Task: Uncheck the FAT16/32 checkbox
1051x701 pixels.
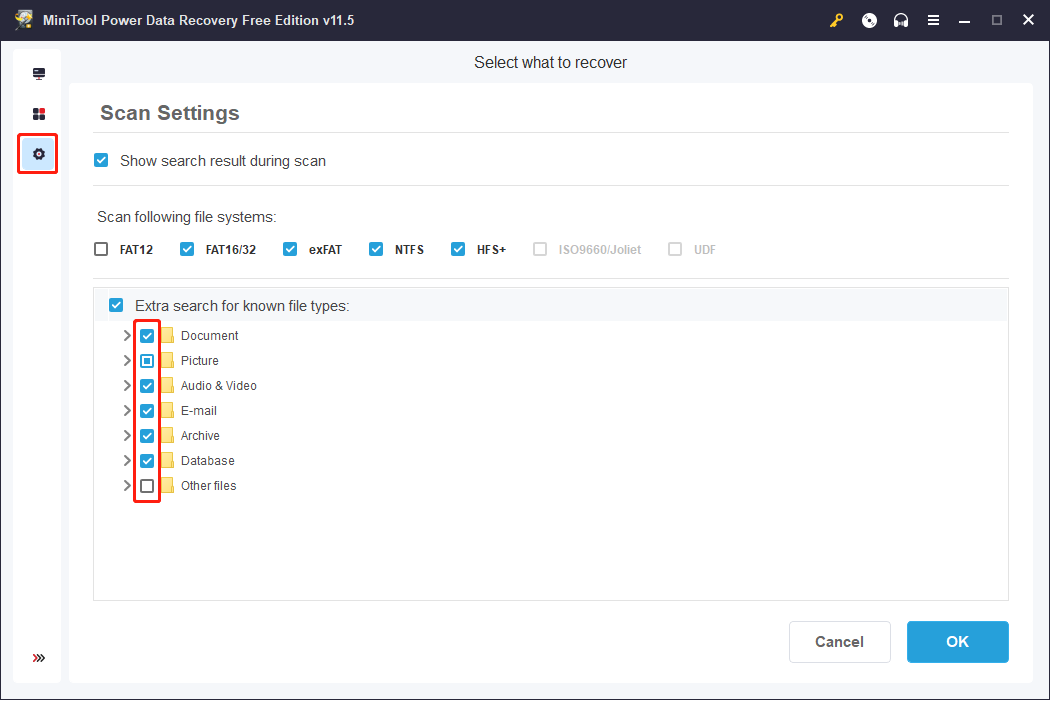Action: pyautogui.click(x=187, y=249)
